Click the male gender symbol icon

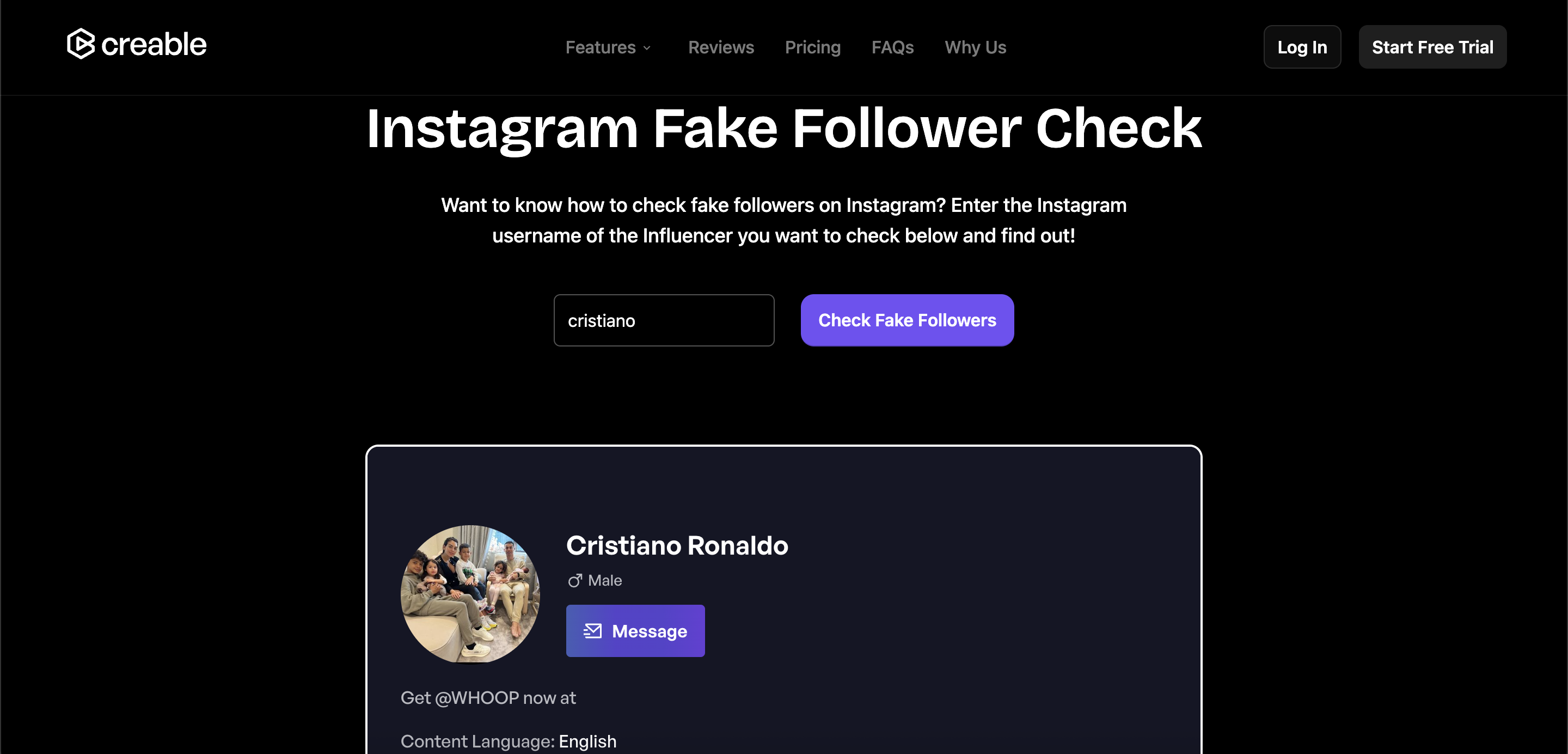point(574,580)
